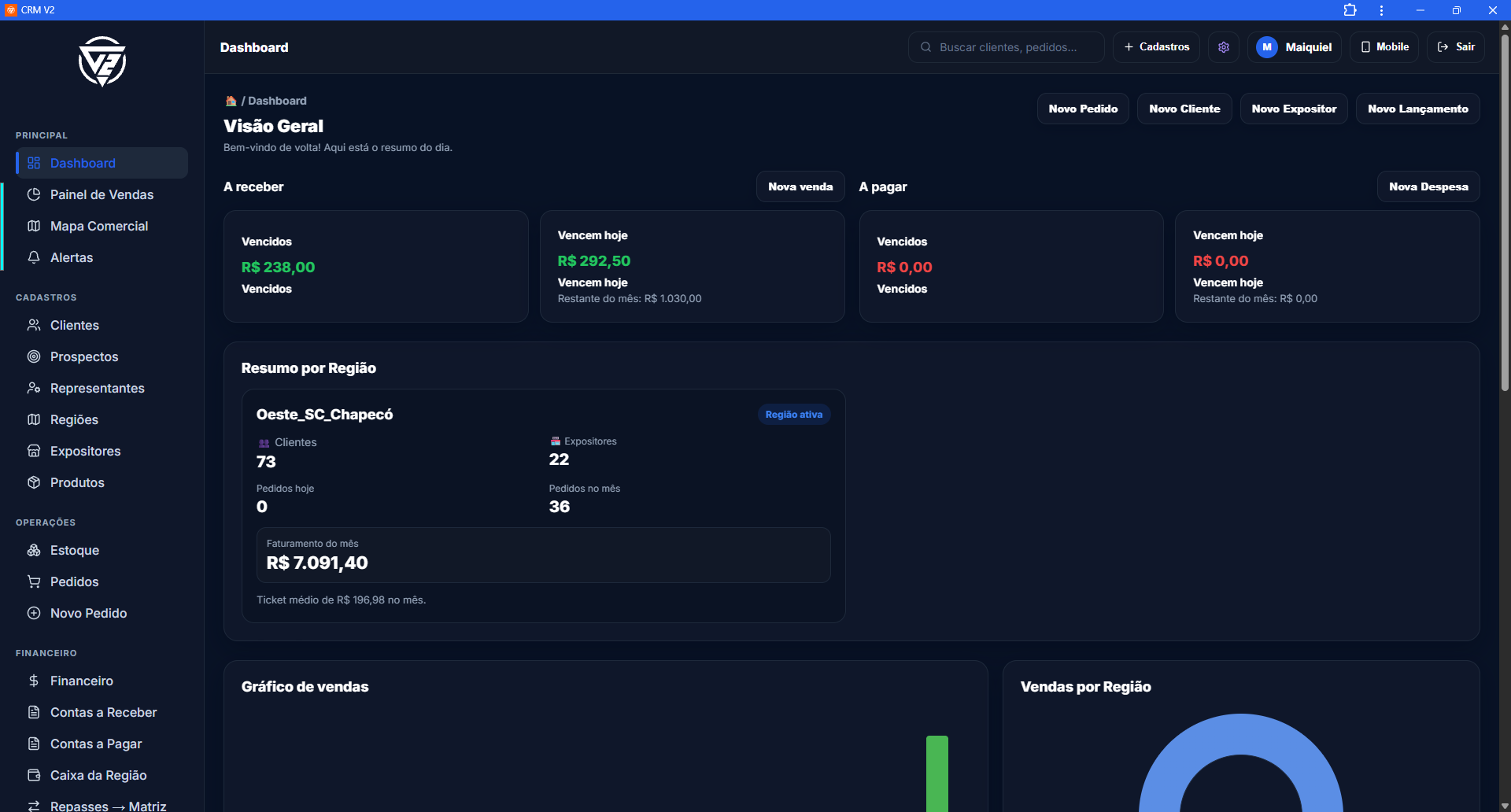Click the Novo Pedido plus-circle icon
The image size is (1511, 812).
(34, 613)
